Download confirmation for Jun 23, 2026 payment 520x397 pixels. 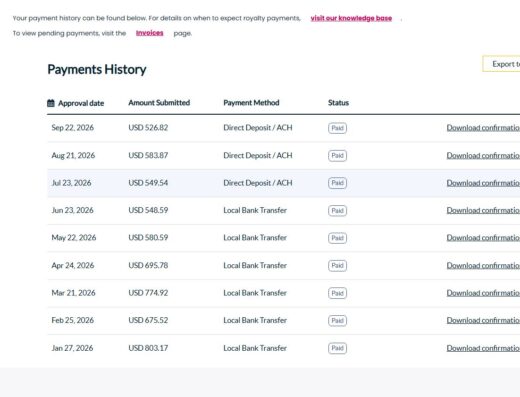pyautogui.click(x=483, y=210)
